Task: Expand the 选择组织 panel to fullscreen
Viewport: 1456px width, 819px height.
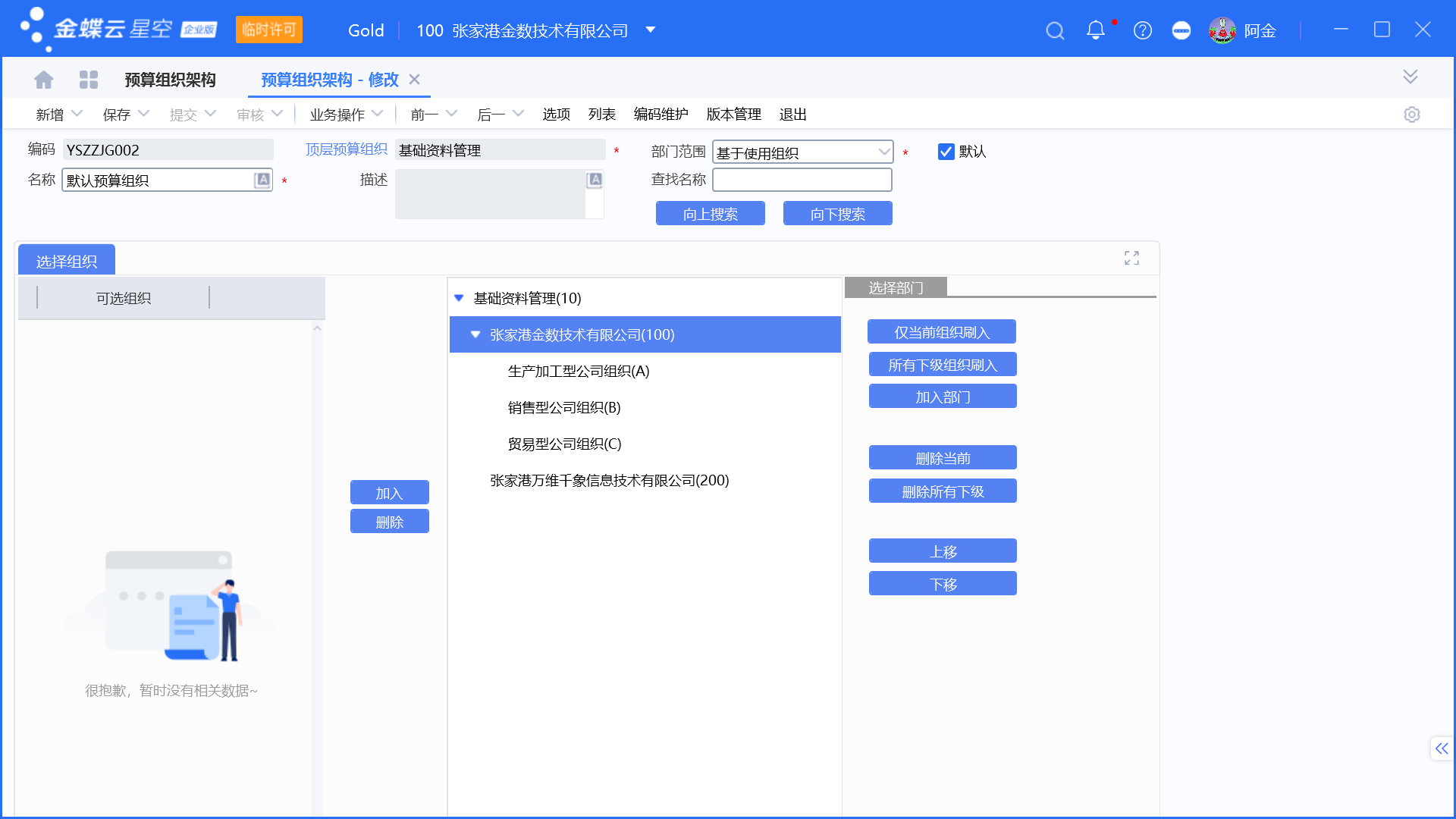Action: pos(1131,258)
